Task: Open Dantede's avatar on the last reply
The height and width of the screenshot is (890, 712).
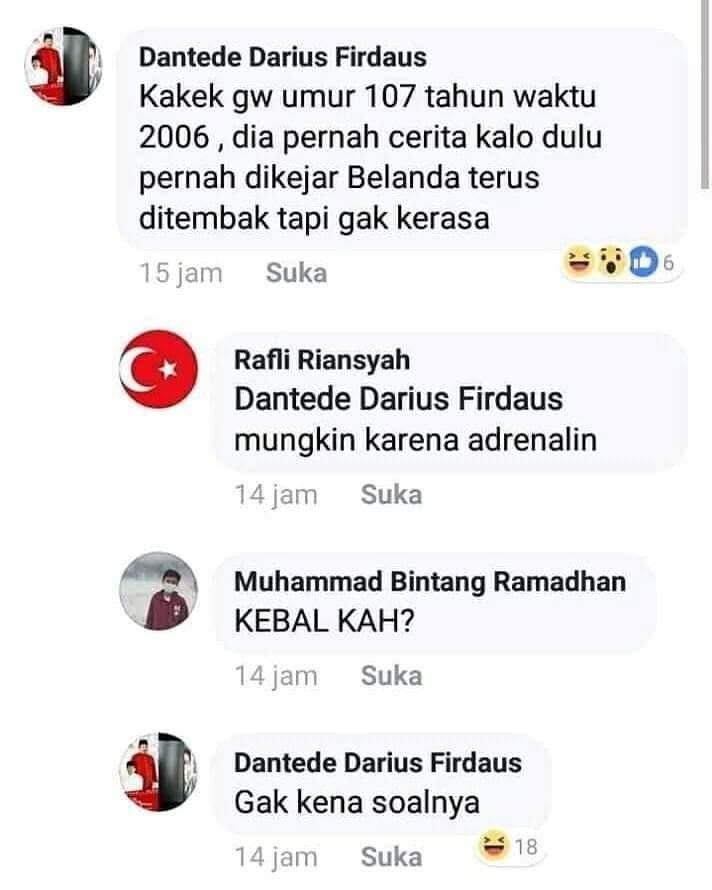Action: [x=158, y=772]
